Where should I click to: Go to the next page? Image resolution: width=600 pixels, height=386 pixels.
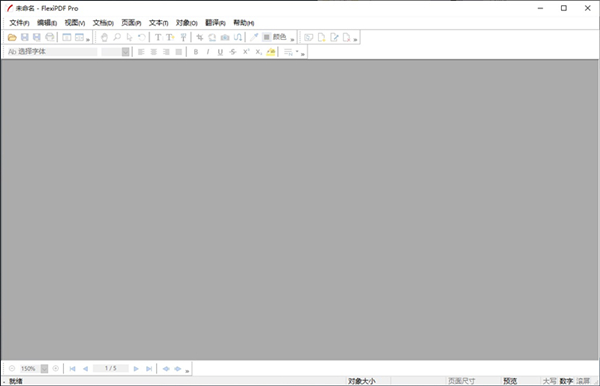(136, 369)
